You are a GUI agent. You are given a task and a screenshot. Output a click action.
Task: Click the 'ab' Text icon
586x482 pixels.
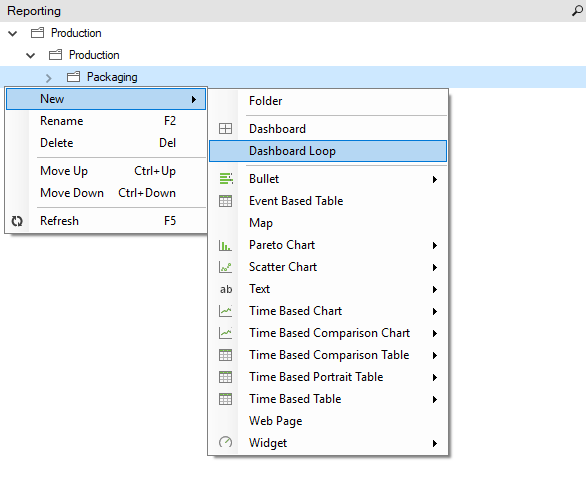(226, 289)
